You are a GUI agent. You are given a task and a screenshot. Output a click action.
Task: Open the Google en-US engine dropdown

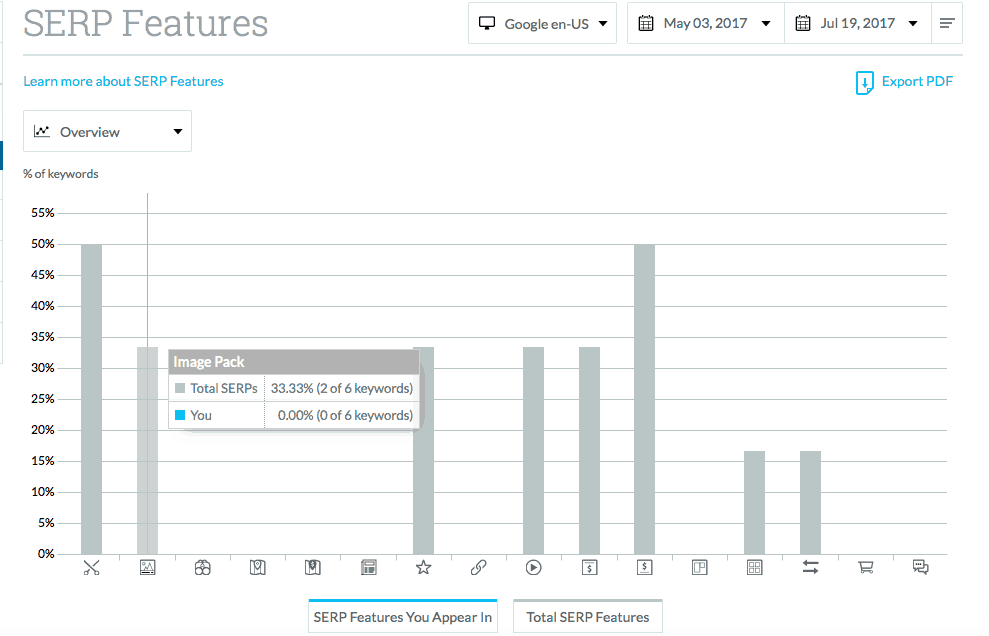point(542,23)
